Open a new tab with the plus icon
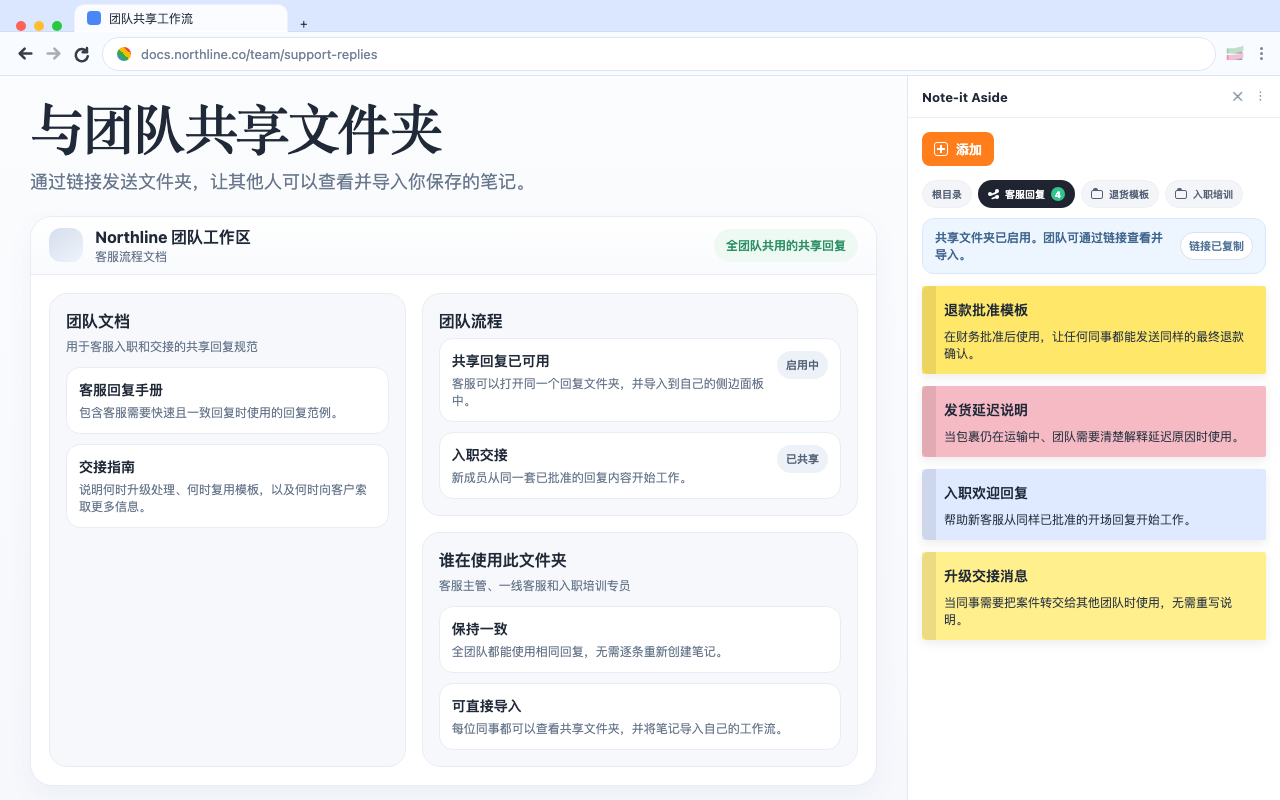The width and height of the screenshot is (1280, 800). 303,24
